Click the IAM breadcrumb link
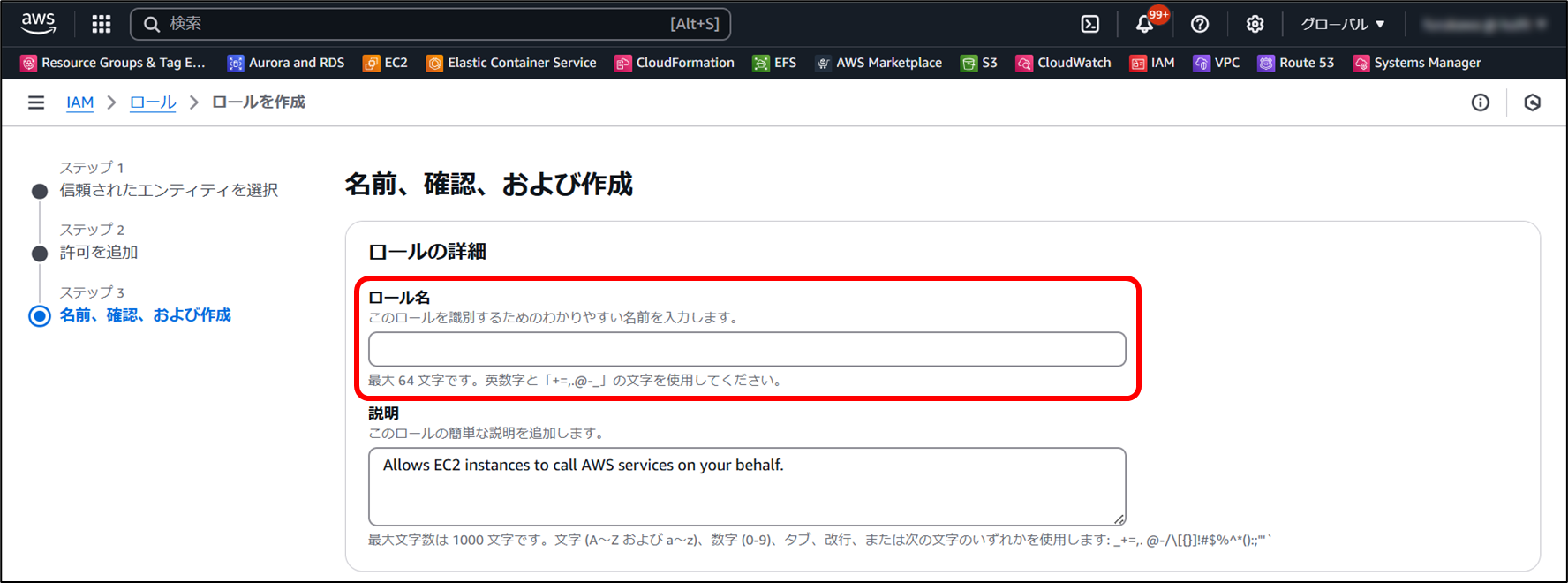Viewport: 1568px width, 583px height. (x=79, y=102)
